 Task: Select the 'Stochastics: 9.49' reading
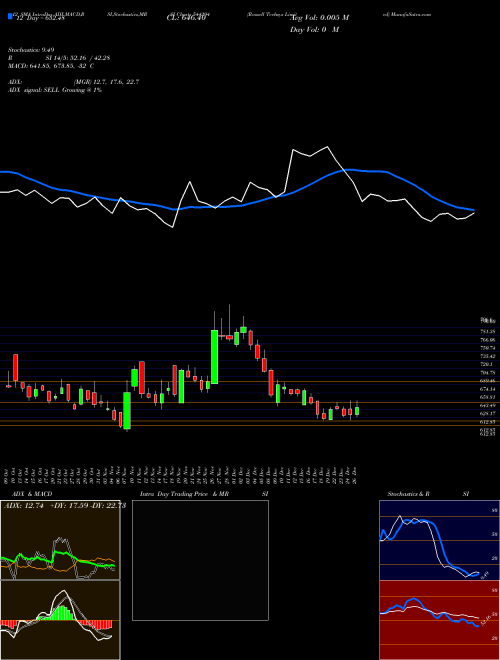(31, 50)
